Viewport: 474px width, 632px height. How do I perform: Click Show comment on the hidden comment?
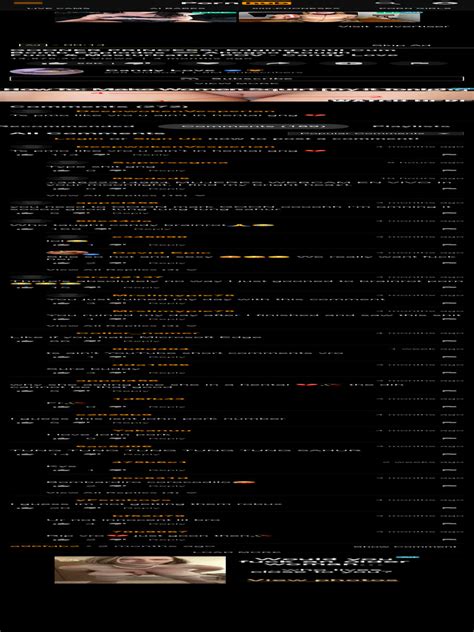pyautogui.click(x=404, y=547)
